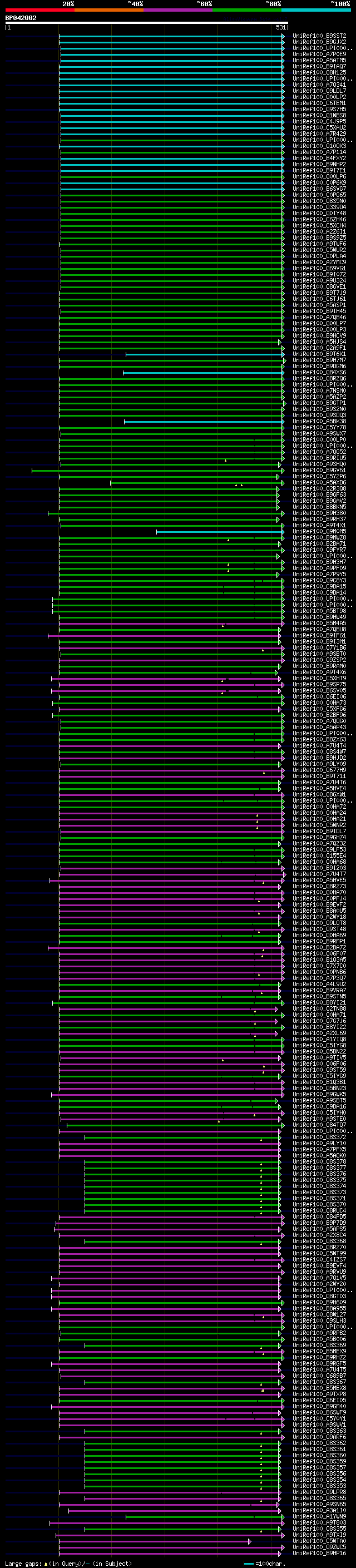Select the UniRef100_B9NHP2 label

point(319,164)
